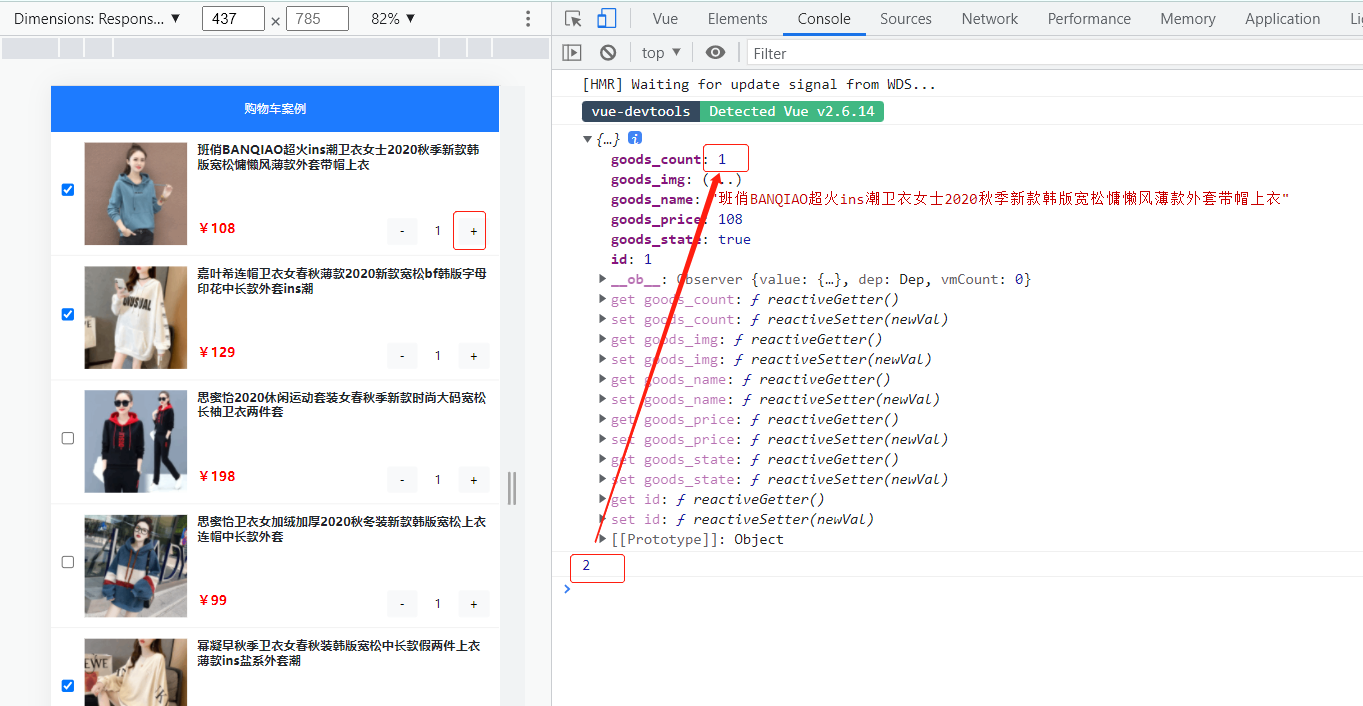Open the device toolbar three-dot menu
Viewport: 1363px width, 706px height.
pos(529,19)
